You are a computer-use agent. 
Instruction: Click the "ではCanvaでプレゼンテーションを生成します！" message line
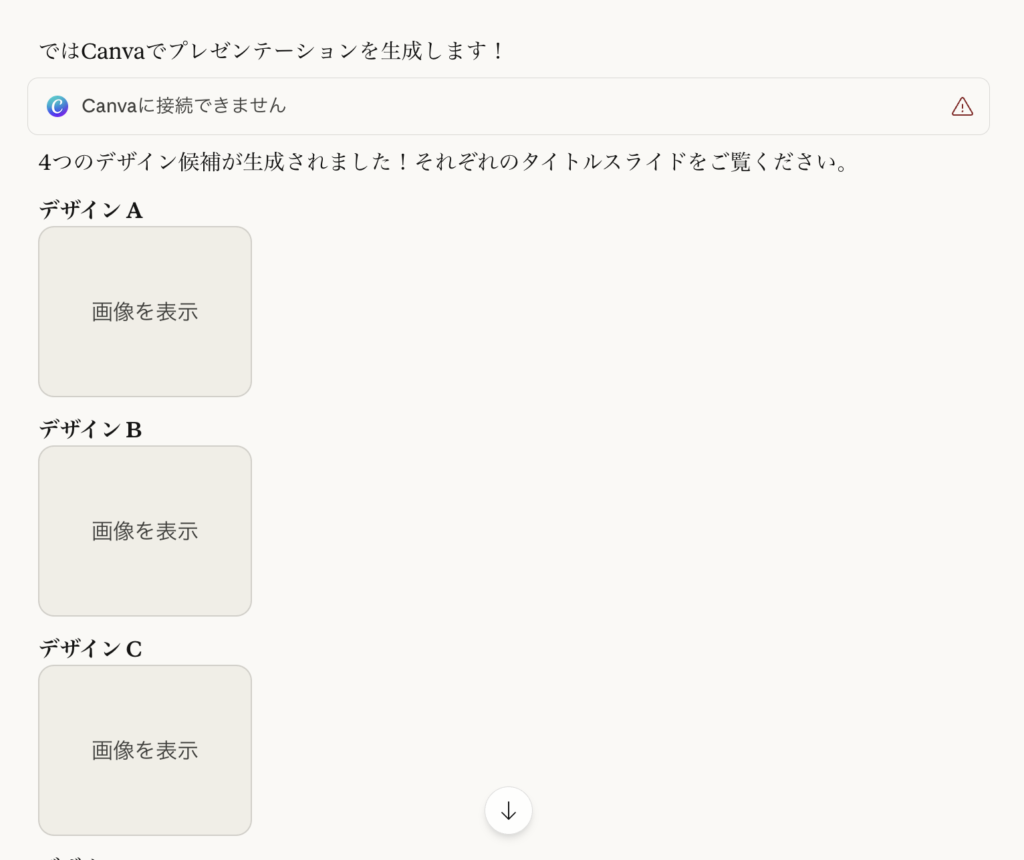click(272, 51)
